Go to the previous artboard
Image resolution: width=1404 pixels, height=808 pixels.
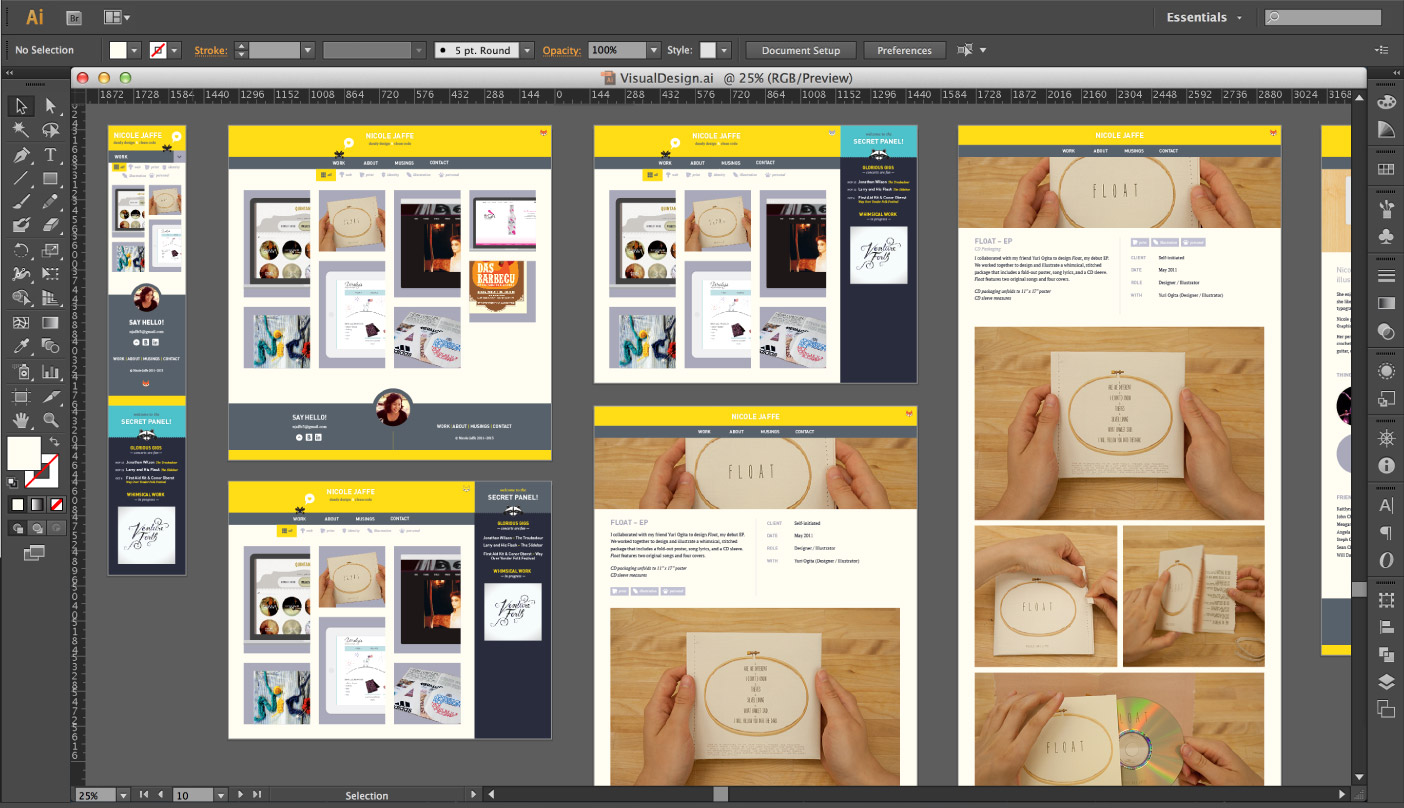(160, 795)
